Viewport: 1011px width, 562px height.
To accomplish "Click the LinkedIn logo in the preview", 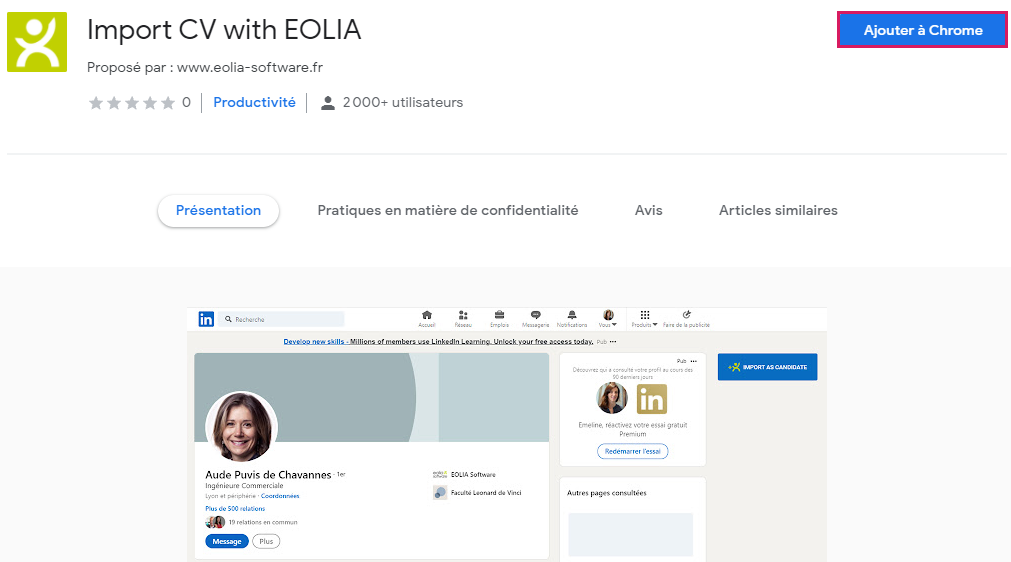I will (206, 319).
